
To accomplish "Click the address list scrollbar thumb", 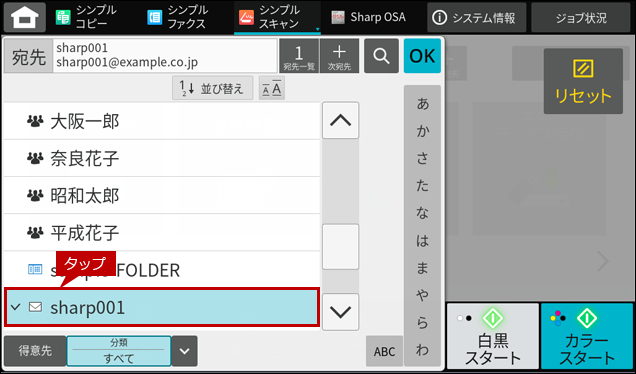I will click(341, 247).
